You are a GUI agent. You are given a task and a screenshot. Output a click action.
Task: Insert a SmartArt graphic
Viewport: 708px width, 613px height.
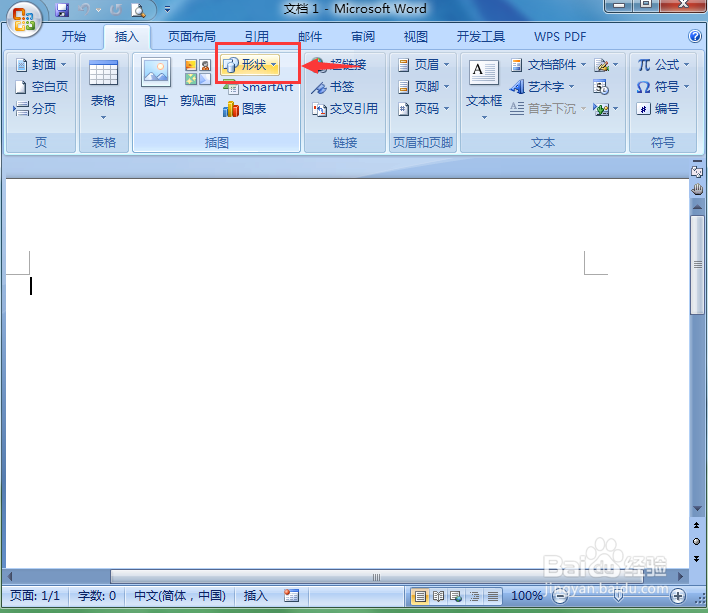point(258,87)
